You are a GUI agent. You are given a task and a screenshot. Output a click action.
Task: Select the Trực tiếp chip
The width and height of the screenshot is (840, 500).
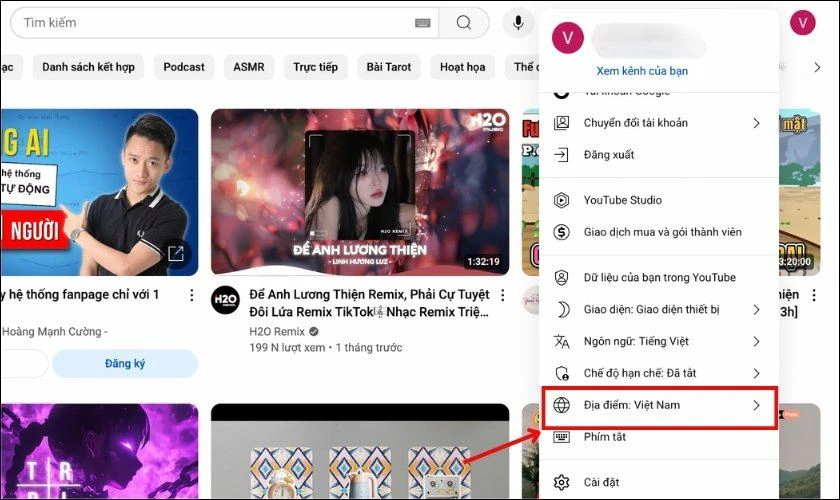(x=316, y=67)
